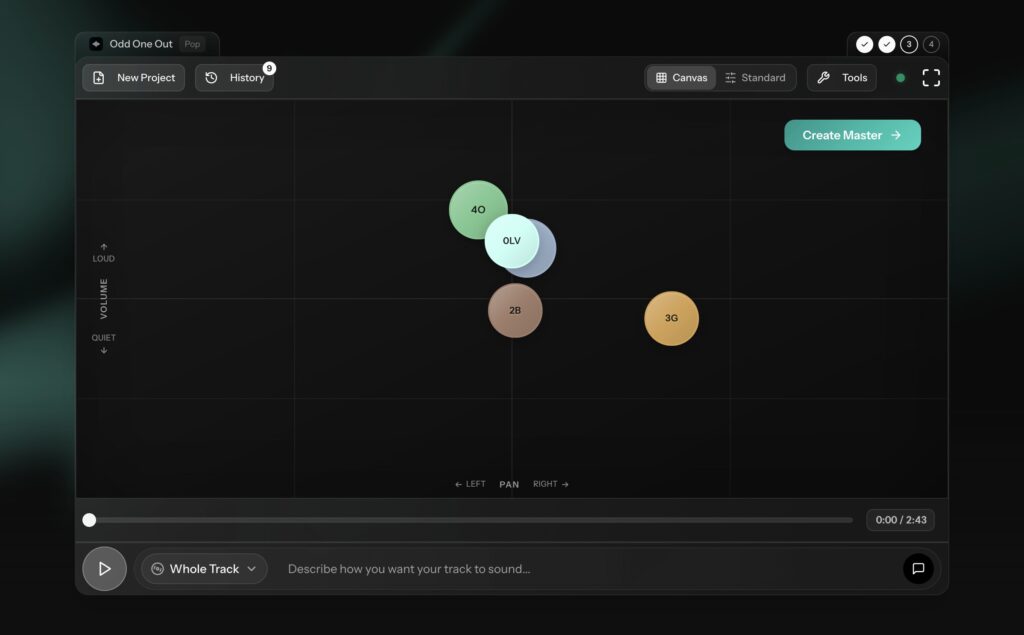The image size is (1024, 635).
Task: Select the completed first checkmark step
Action: (865, 44)
